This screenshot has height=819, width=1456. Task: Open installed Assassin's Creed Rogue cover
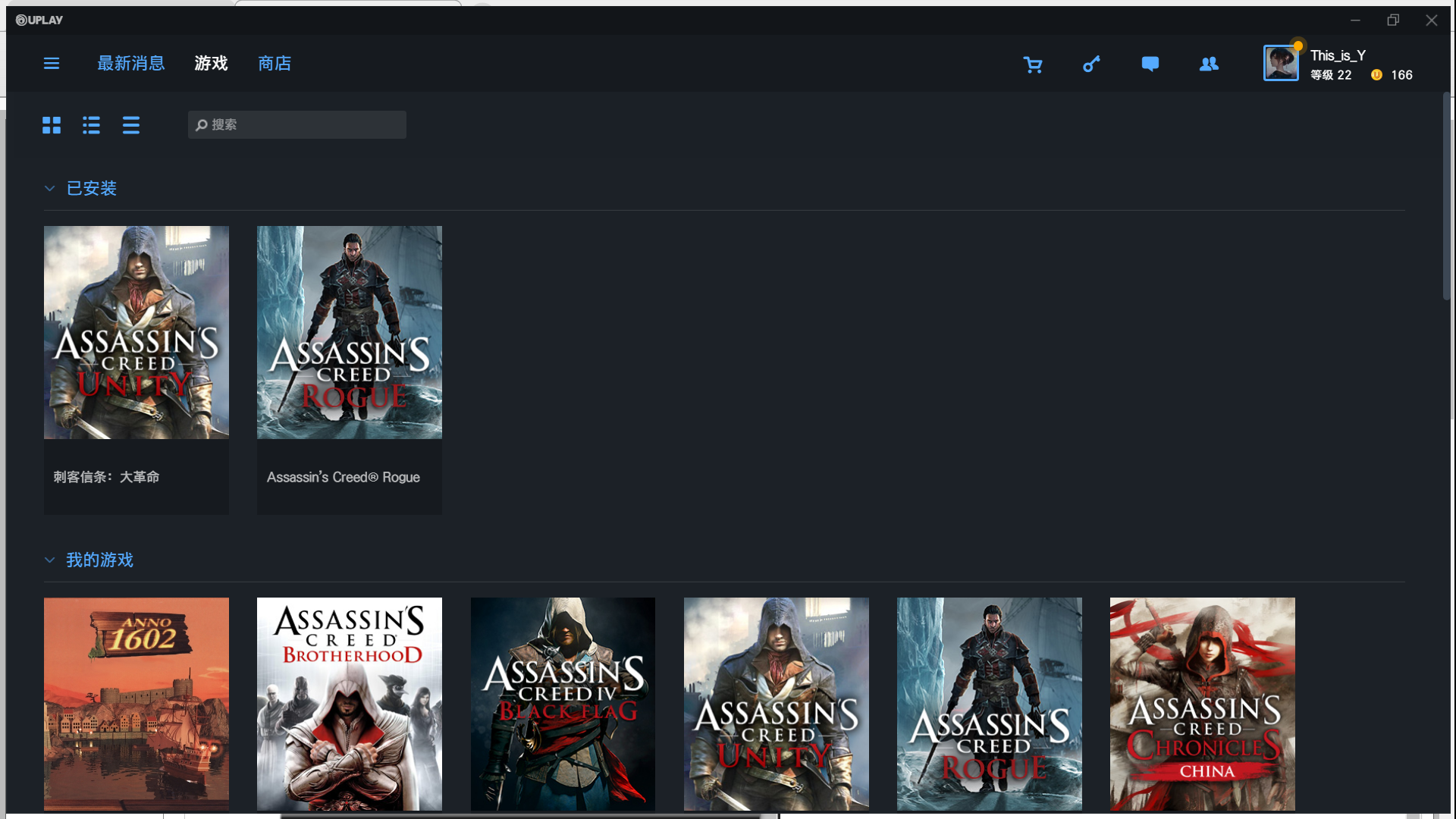pyautogui.click(x=350, y=332)
